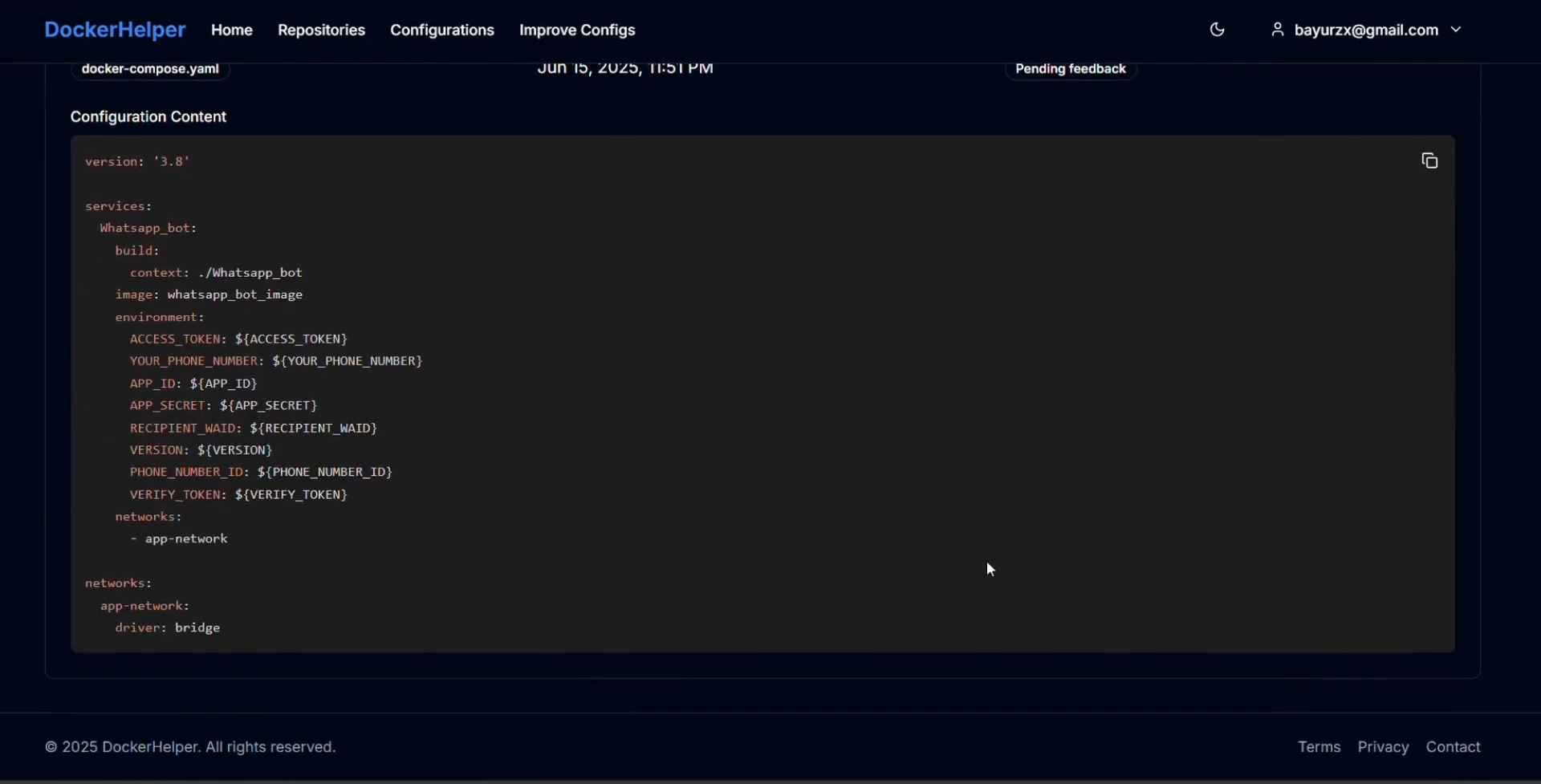Click the version '3.8' code line
This screenshot has width=1541, height=784.
click(137, 161)
